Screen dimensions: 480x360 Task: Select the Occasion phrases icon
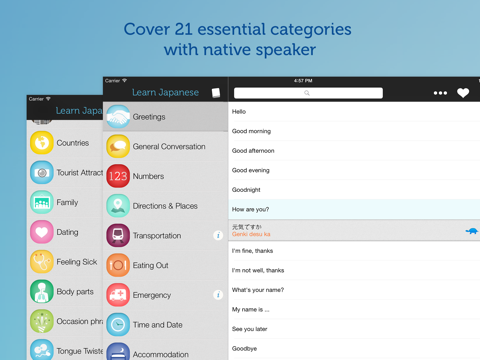(42, 321)
